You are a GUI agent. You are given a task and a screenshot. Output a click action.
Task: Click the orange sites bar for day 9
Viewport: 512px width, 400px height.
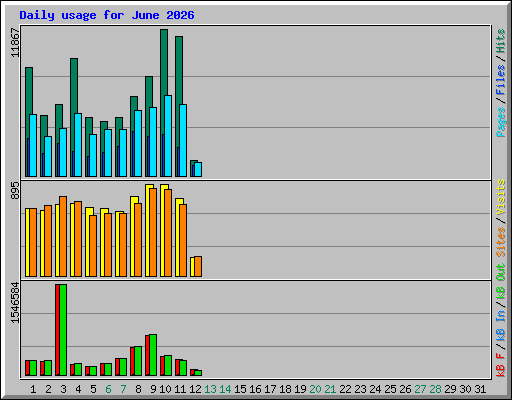pyautogui.click(x=153, y=232)
